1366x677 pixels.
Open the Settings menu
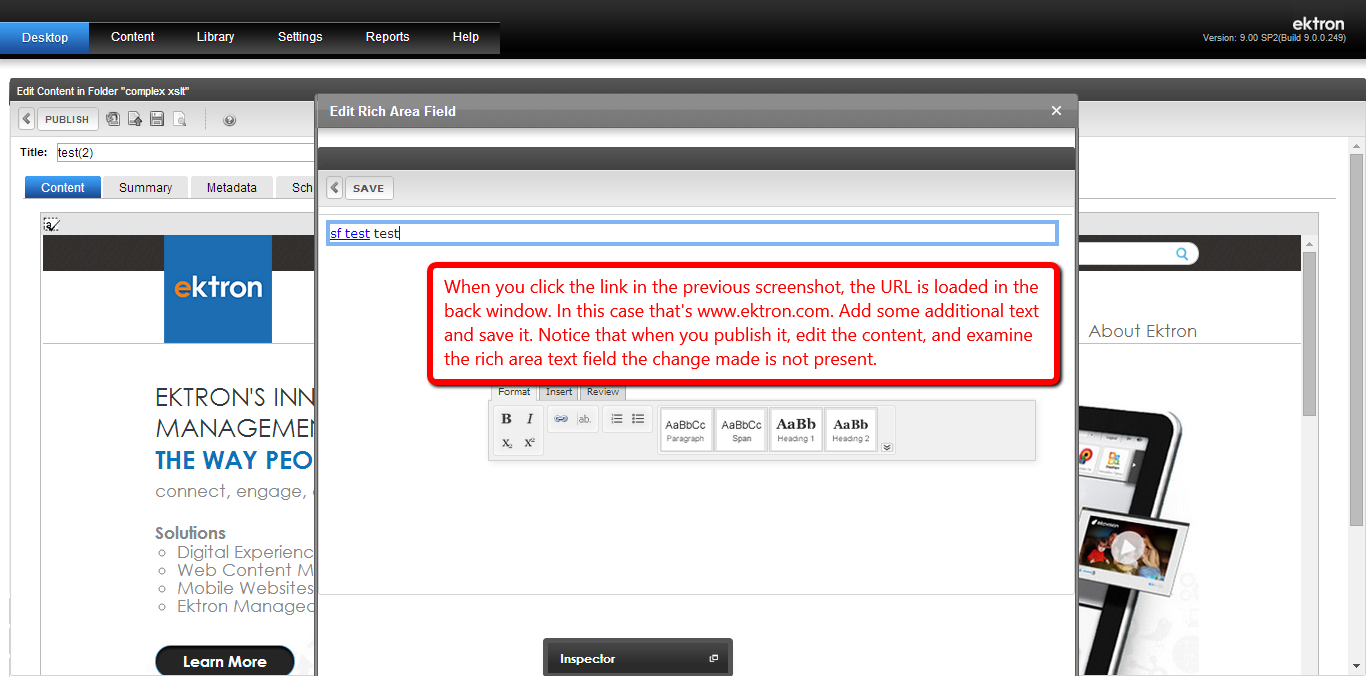pyautogui.click(x=300, y=37)
